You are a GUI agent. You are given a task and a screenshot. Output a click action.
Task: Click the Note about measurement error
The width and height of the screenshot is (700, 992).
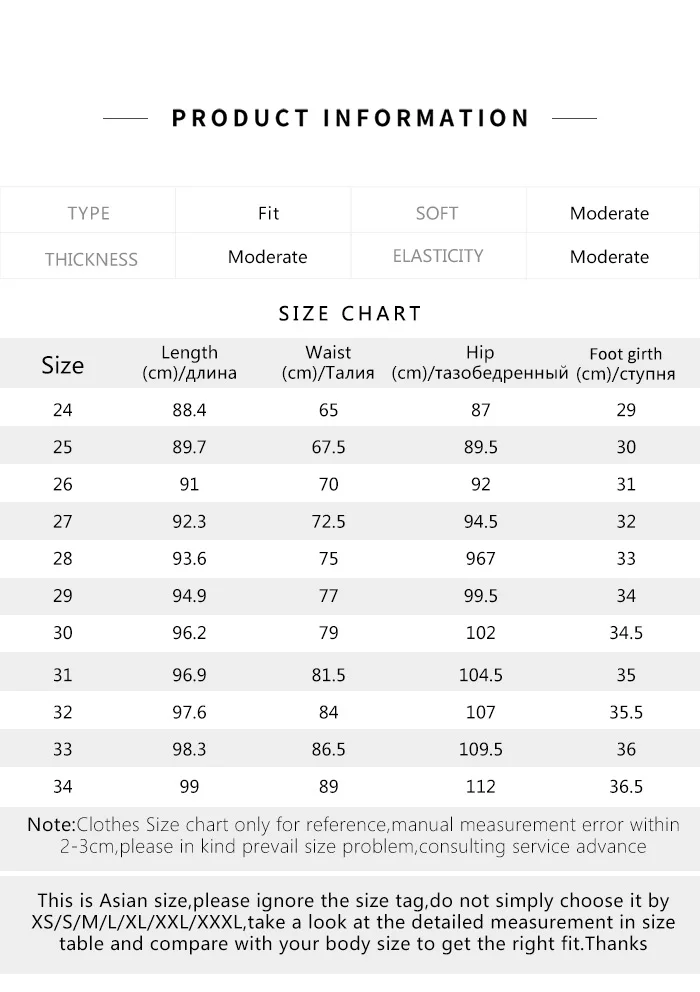(350, 836)
